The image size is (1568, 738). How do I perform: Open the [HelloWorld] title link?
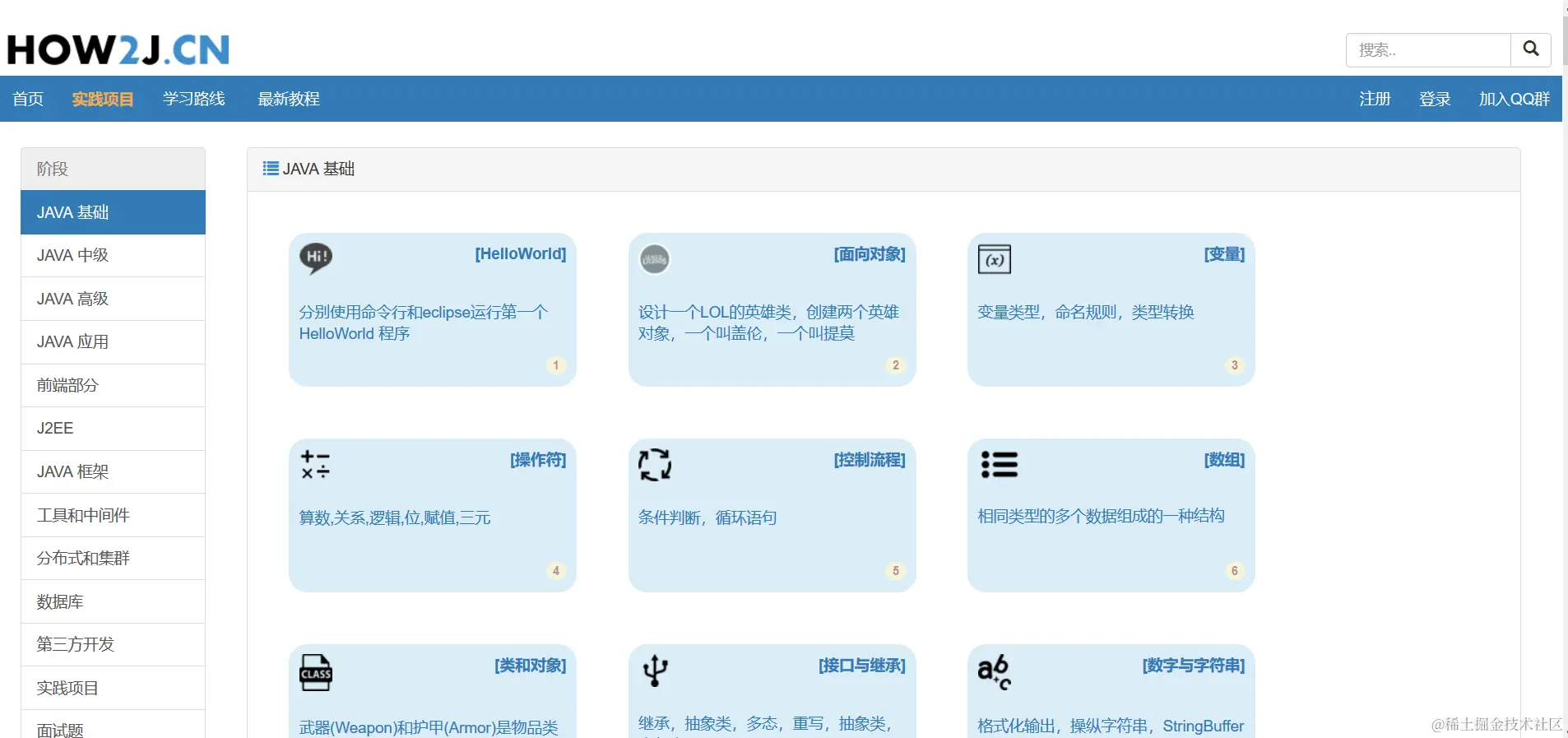click(x=521, y=254)
